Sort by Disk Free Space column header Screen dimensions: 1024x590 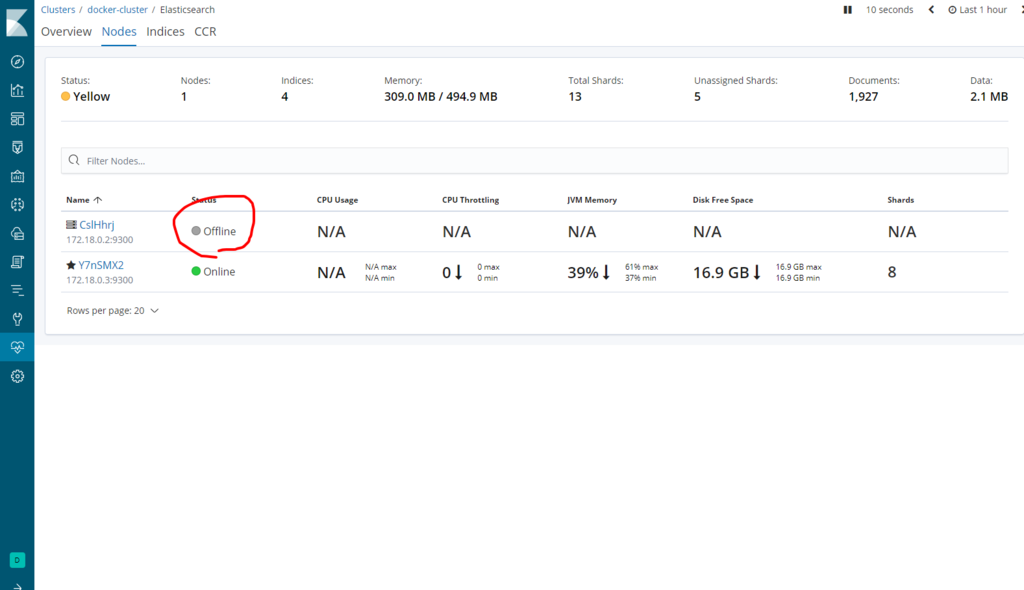pyautogui.click(x=723, y=200)
